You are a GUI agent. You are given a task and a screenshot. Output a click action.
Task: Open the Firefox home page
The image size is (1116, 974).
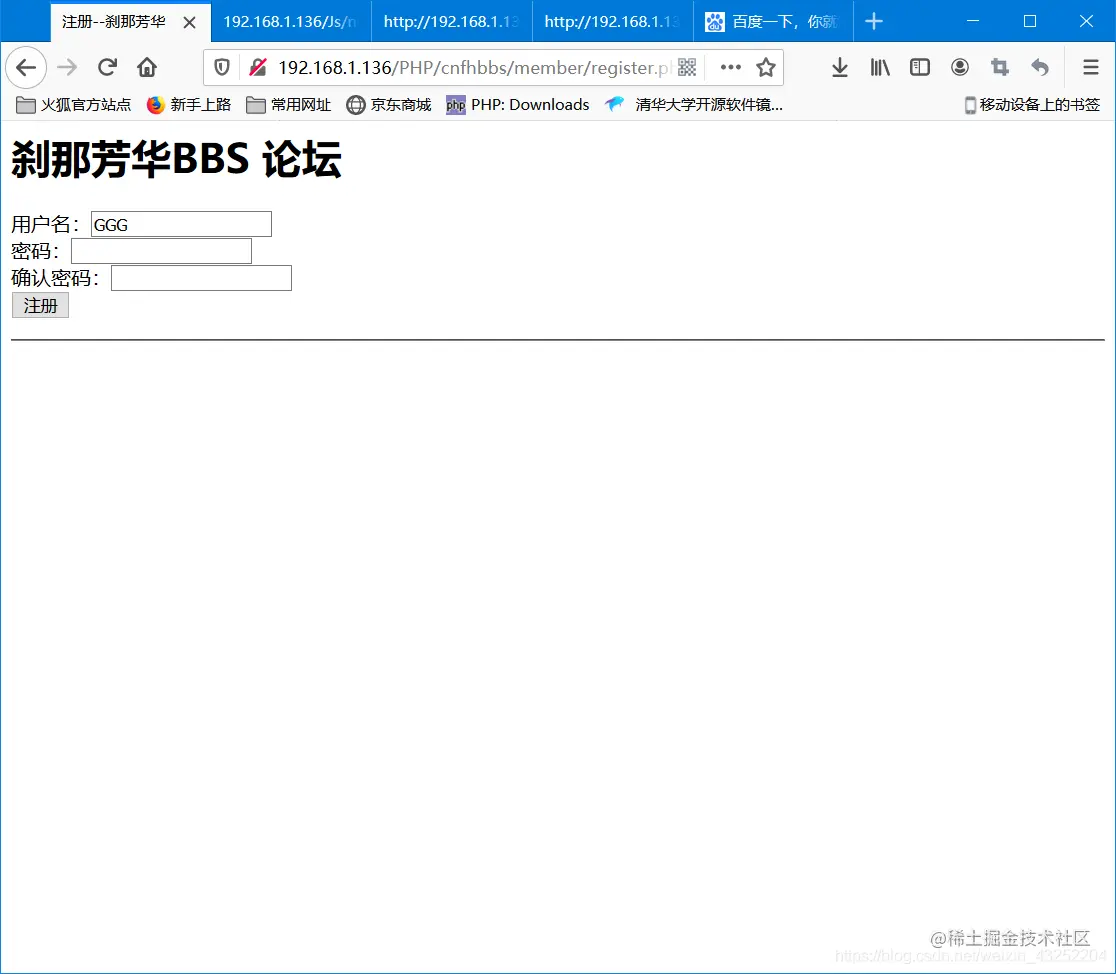coord(147,68)
